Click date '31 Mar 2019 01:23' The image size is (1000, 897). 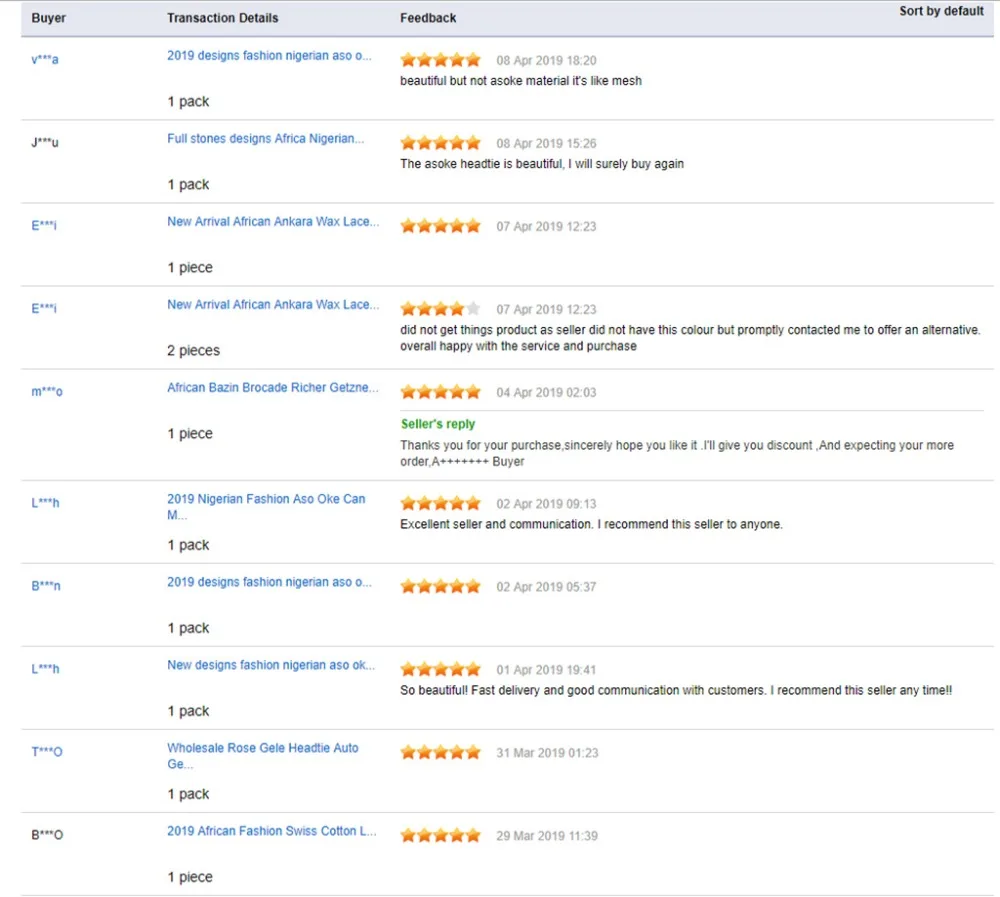[x=547, y=753]
